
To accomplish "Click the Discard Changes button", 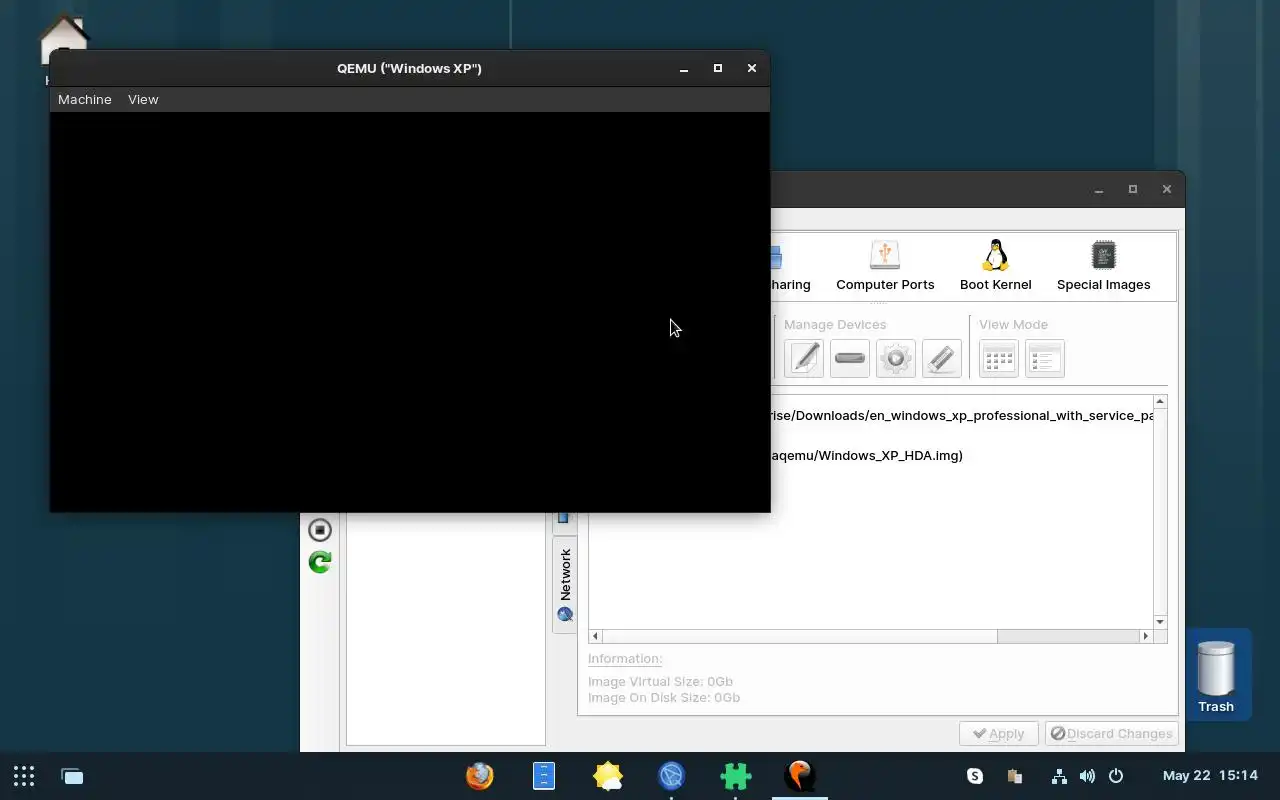I will (1112, 733).
